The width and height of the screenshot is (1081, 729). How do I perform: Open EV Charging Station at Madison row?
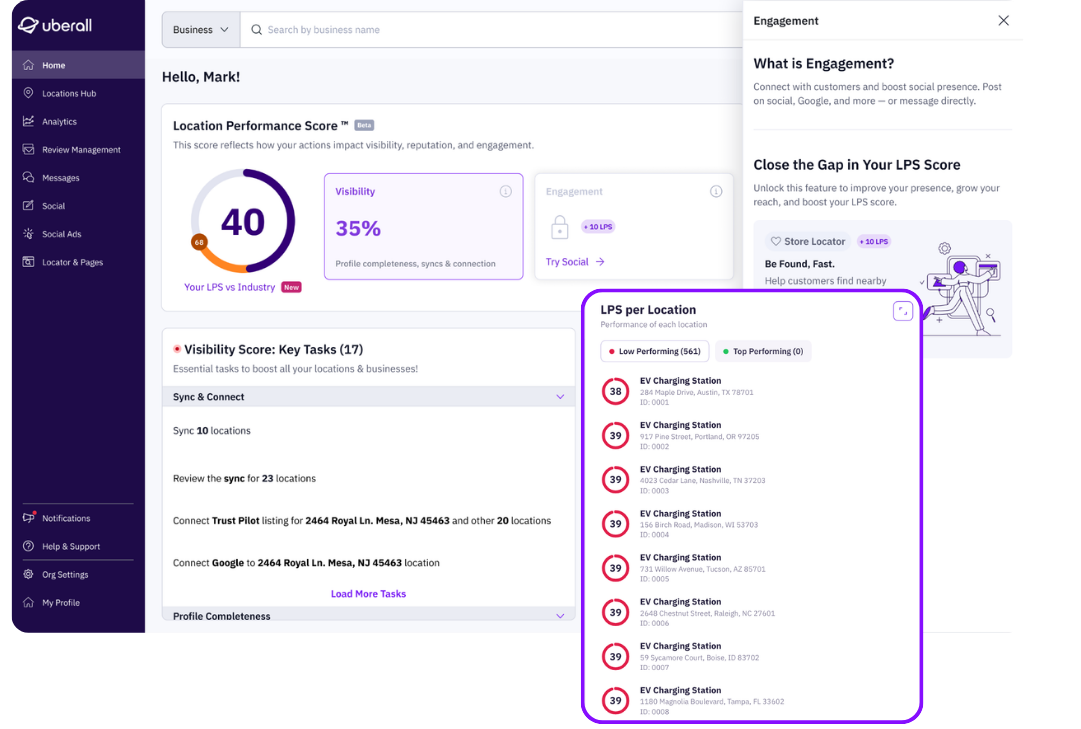(751, 523)
